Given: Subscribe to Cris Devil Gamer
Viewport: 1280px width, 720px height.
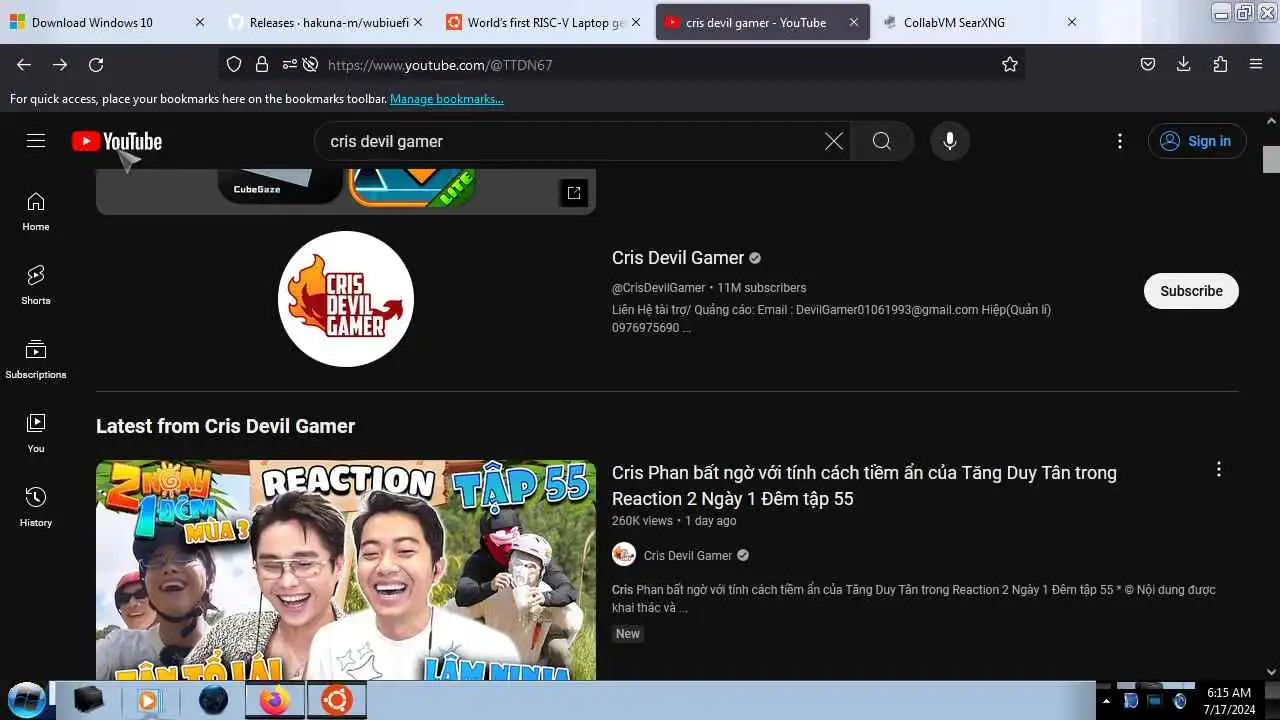Looking at the screenshot, I should pos(1191,291).
